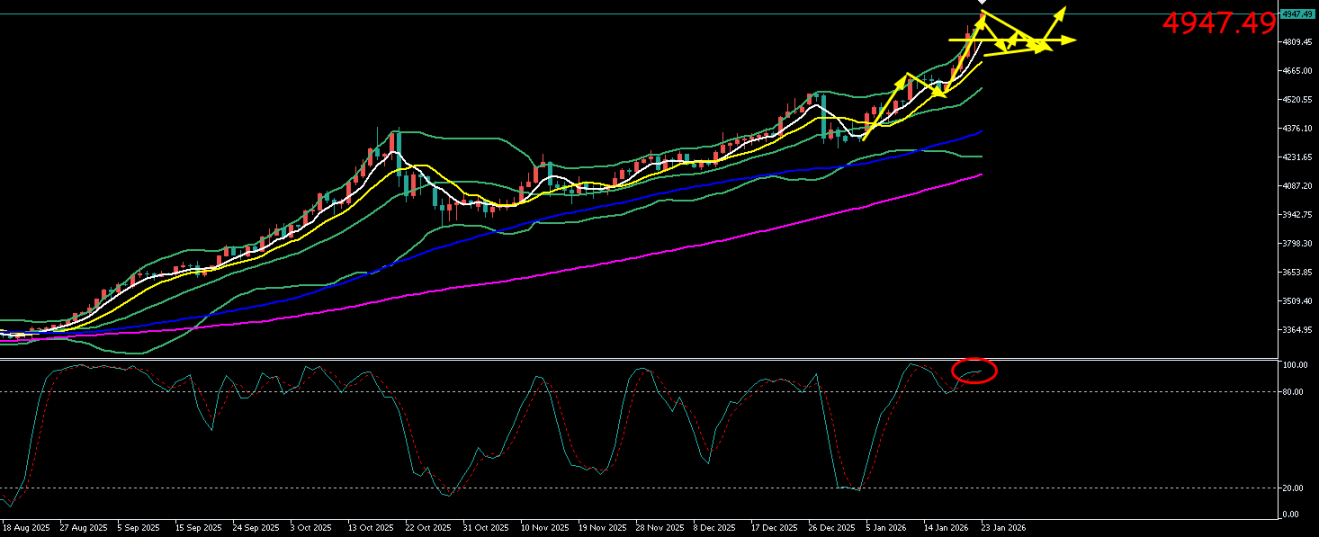Click the 3364.95 price axis label
The height and width of the screenshot is (537, 1319).
point(1296,330)
